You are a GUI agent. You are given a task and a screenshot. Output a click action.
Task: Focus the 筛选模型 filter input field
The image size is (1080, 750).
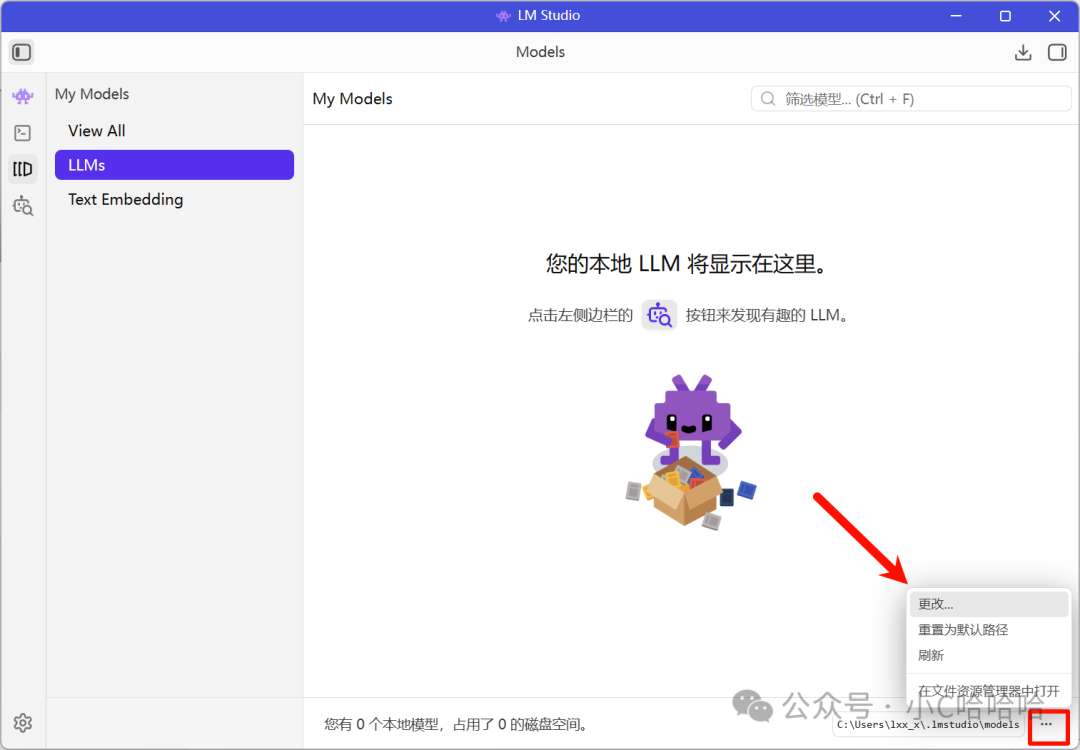911,99
